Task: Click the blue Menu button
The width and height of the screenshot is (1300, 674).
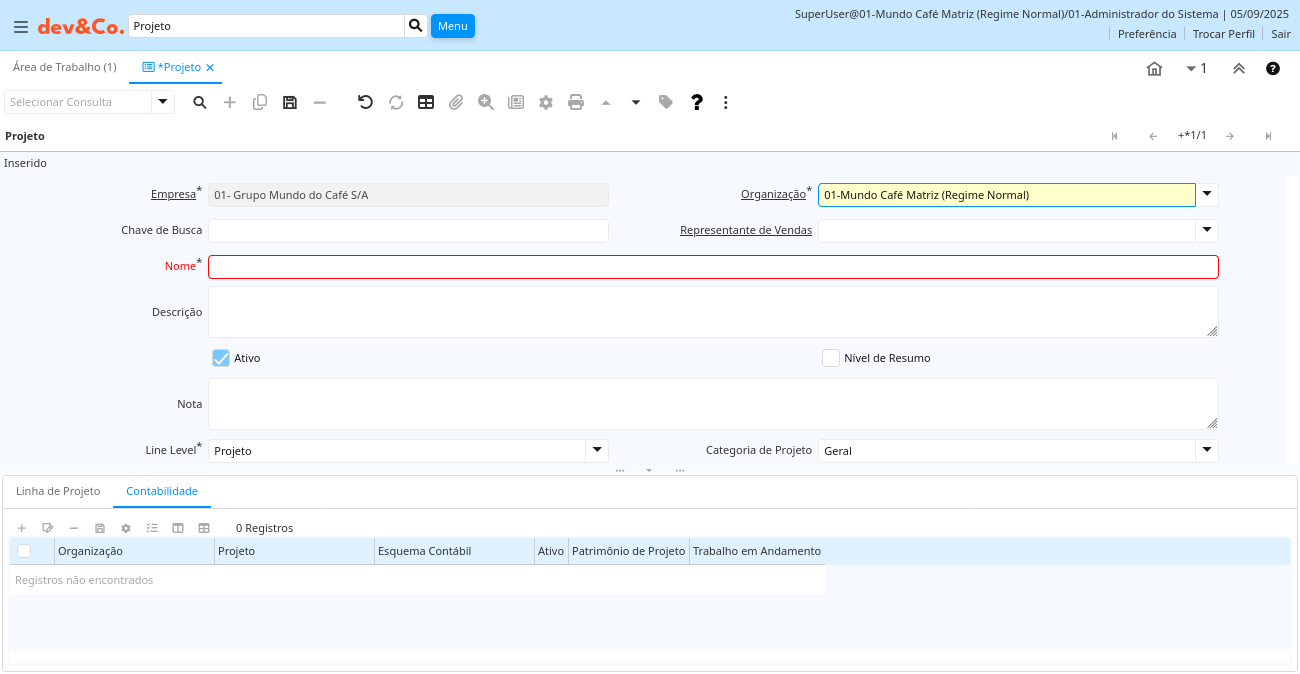Action: coord(452,26)
